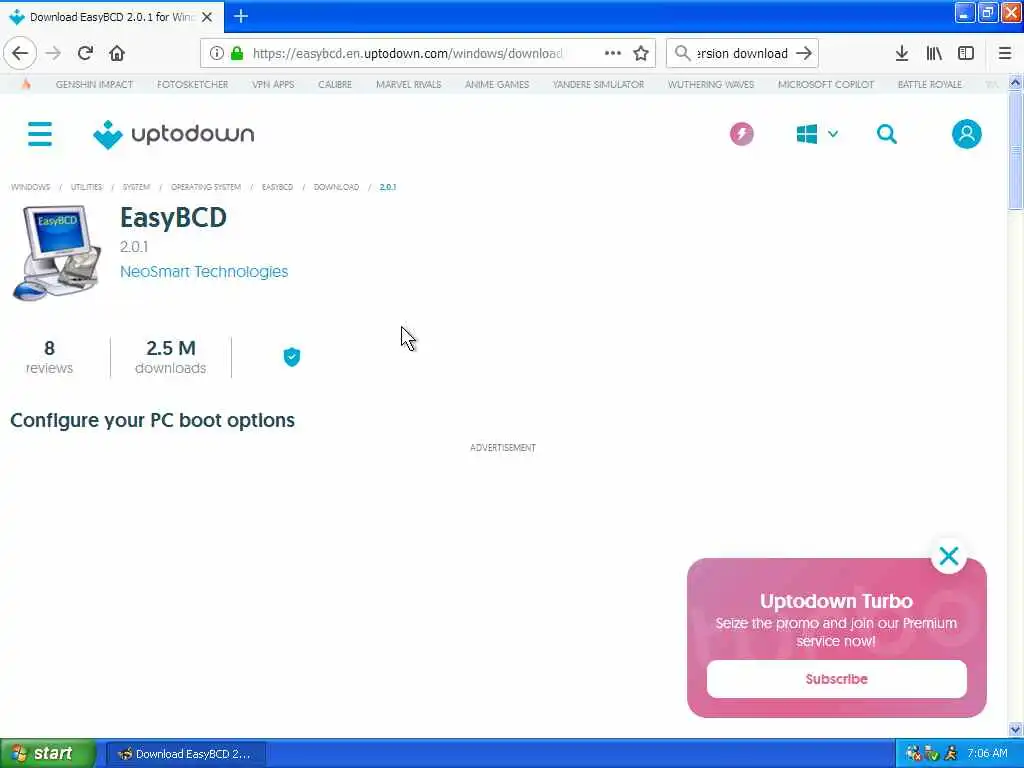
Task: Open Uptodown Turbo lightning icon
Action: pos(741,134)
